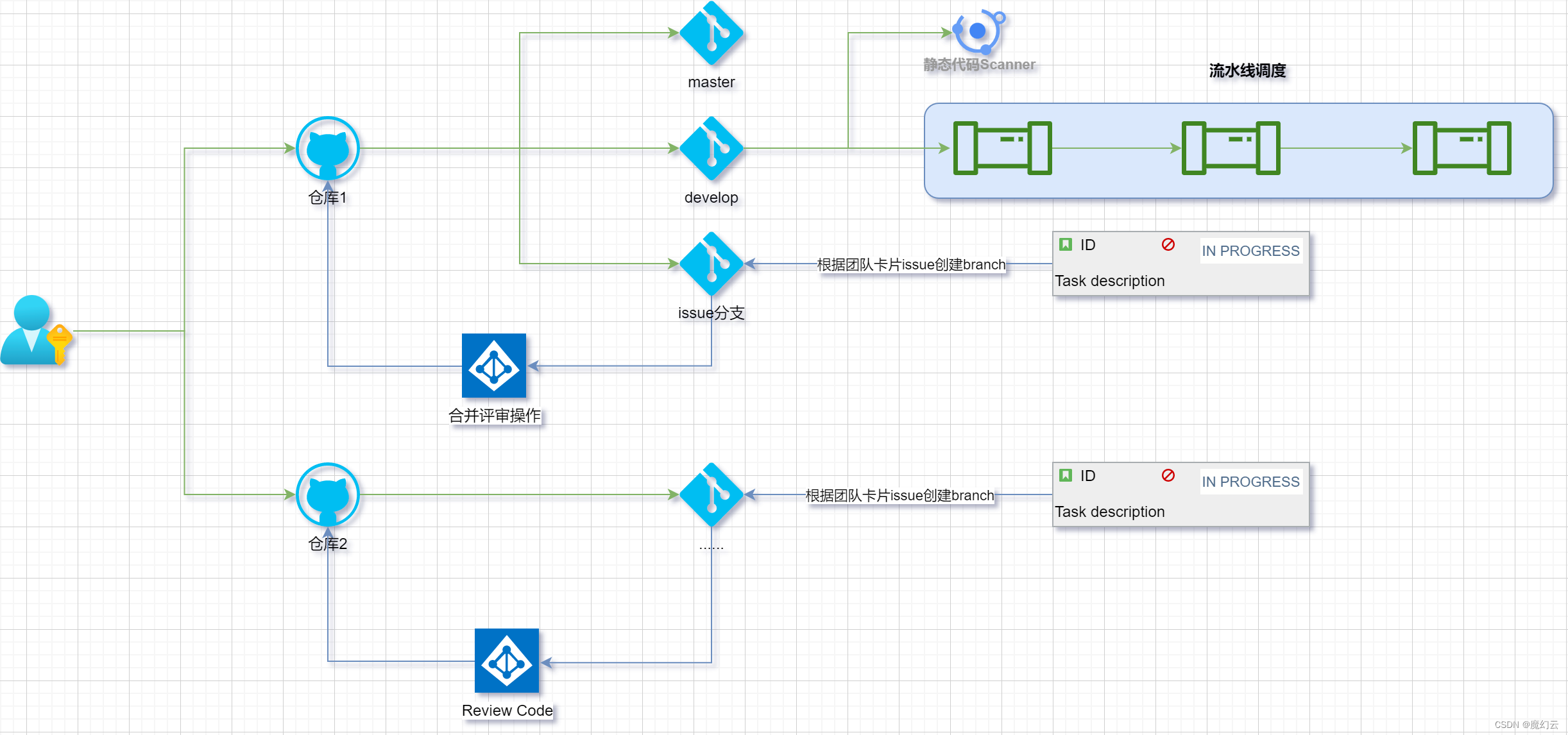1568x735 pixels.
Task: Select the last pipeline stage icon
Action: (x=1461, y=148)
